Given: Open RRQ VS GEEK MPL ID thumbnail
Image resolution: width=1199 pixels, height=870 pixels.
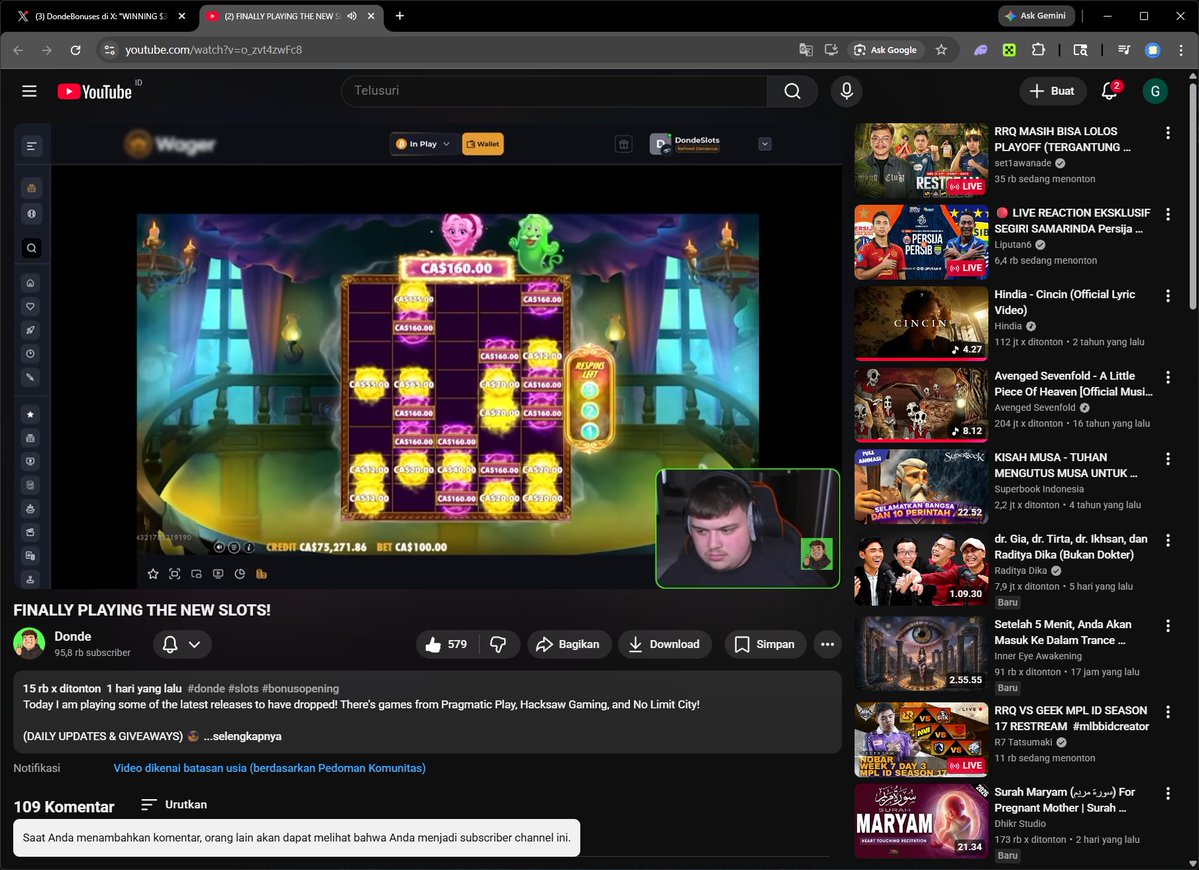Looking at the screenshot, I should pos(921,740).
